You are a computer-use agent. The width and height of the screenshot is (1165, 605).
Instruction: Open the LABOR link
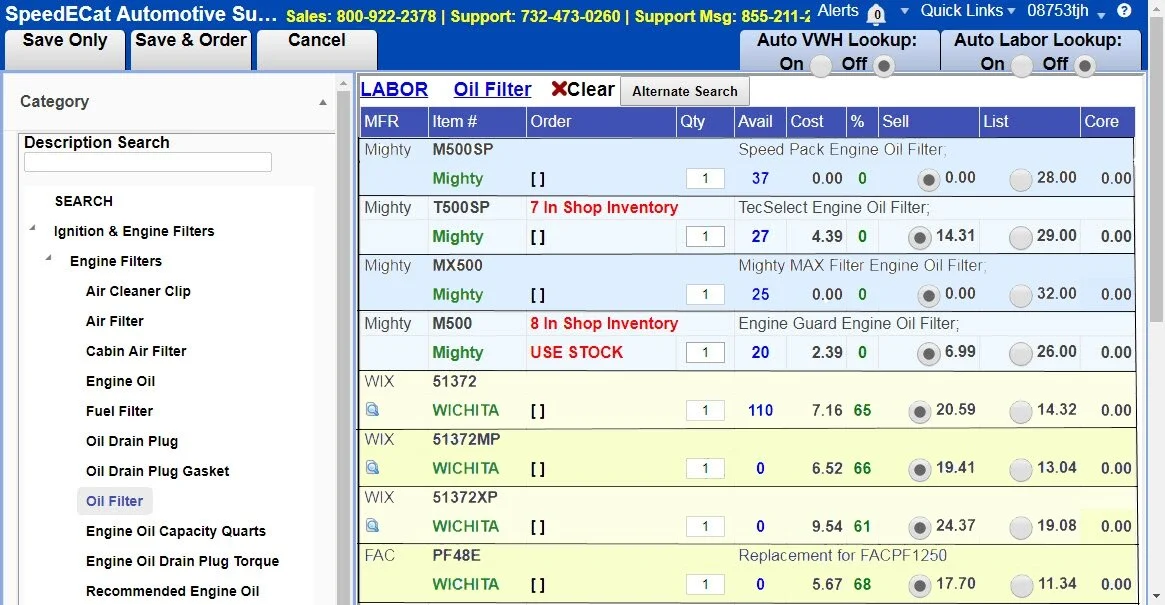tap(394, 89)
